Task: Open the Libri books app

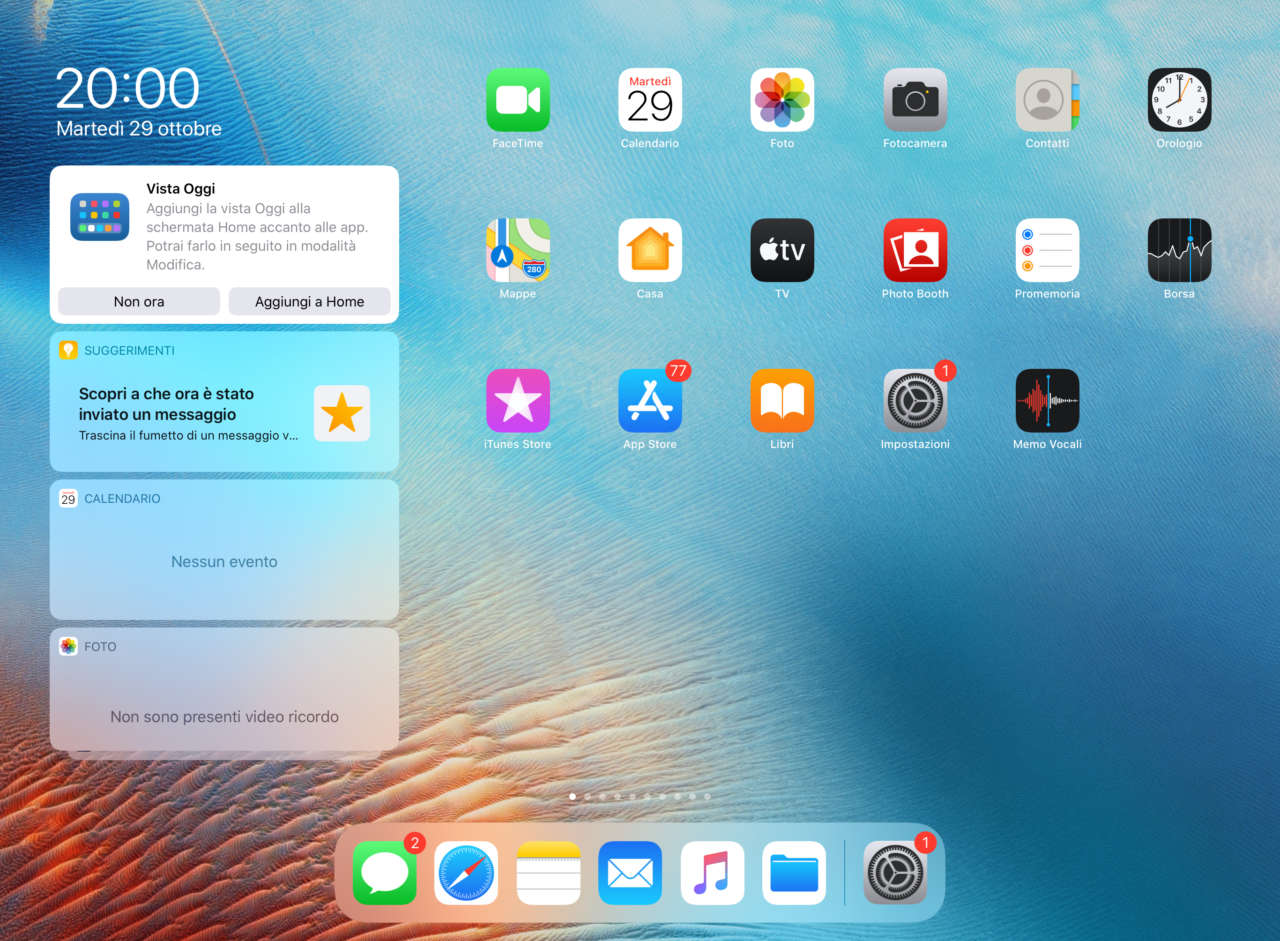Action: (x=782, y=401)
